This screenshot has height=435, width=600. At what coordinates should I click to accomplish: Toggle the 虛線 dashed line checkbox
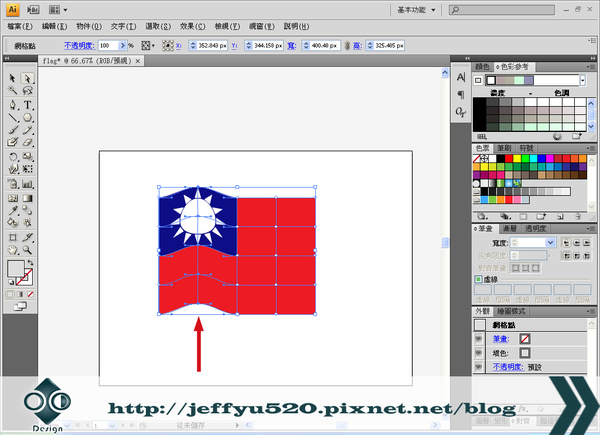(x=478, y=279)
